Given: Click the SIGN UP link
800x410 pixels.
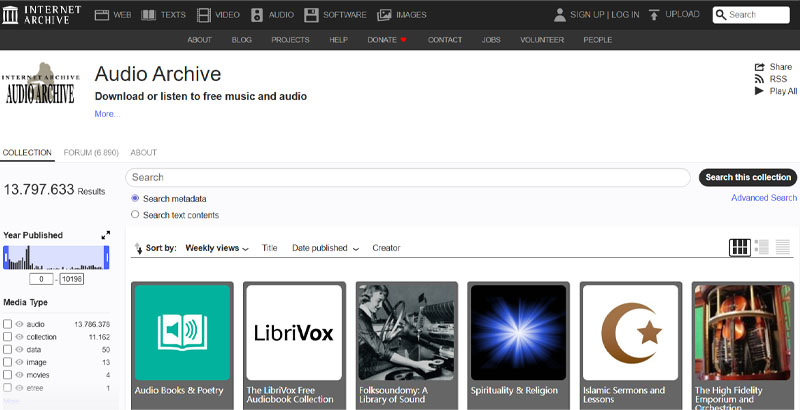Looking at the screenshot, I should click(587, 15).
